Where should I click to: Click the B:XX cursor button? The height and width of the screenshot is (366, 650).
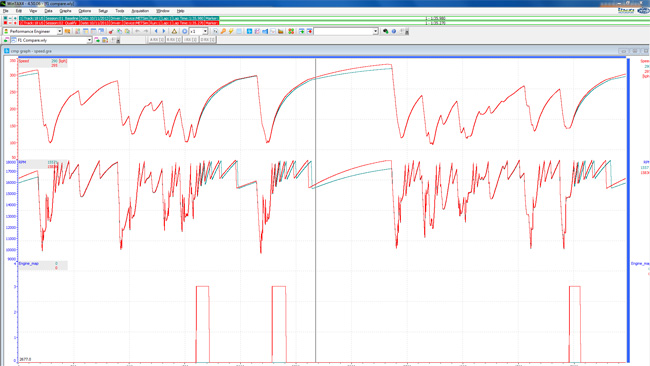(173, 40)
